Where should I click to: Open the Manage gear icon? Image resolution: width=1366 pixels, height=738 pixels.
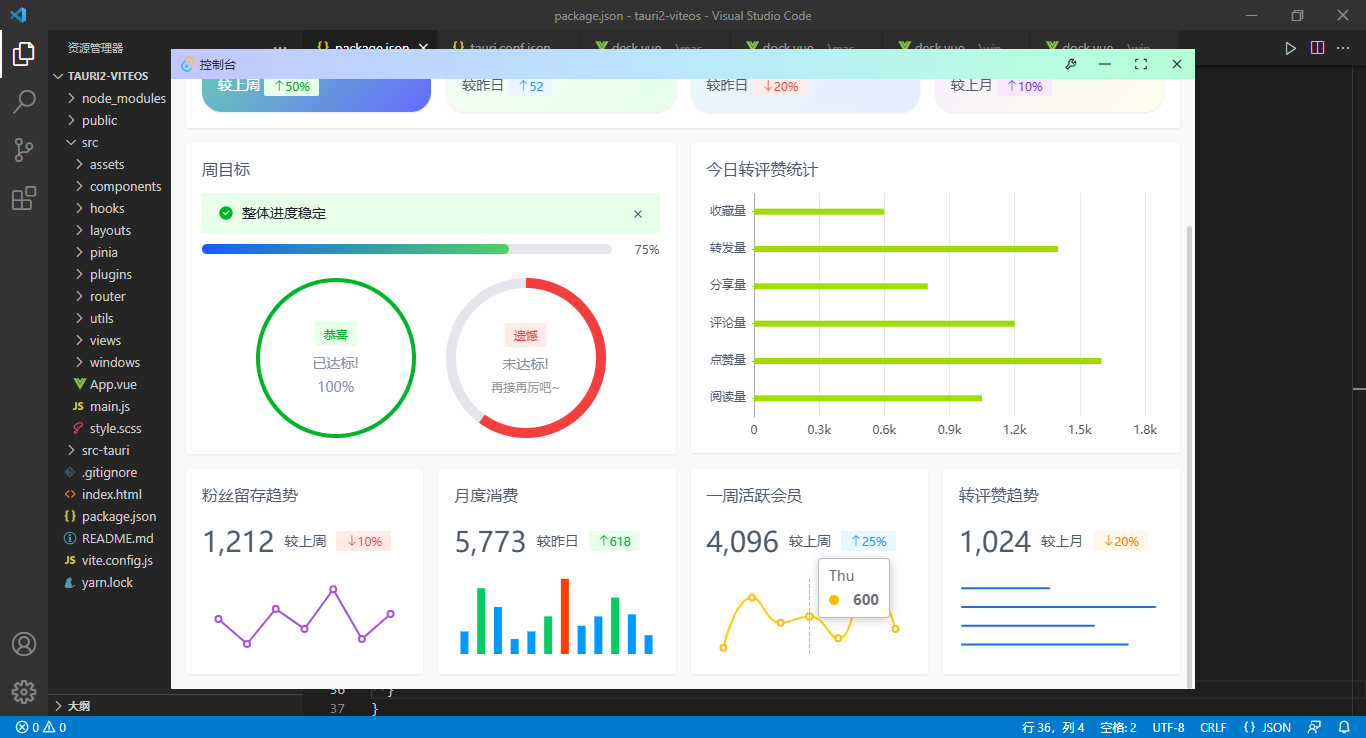coord(24,691)
